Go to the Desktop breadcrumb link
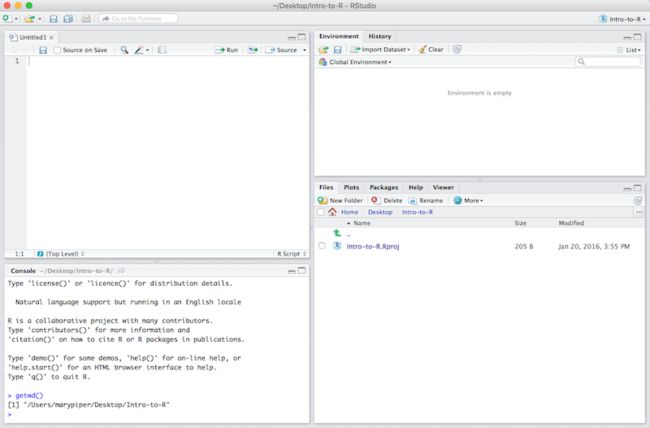650x428 pixels. [x=380, y=212]
